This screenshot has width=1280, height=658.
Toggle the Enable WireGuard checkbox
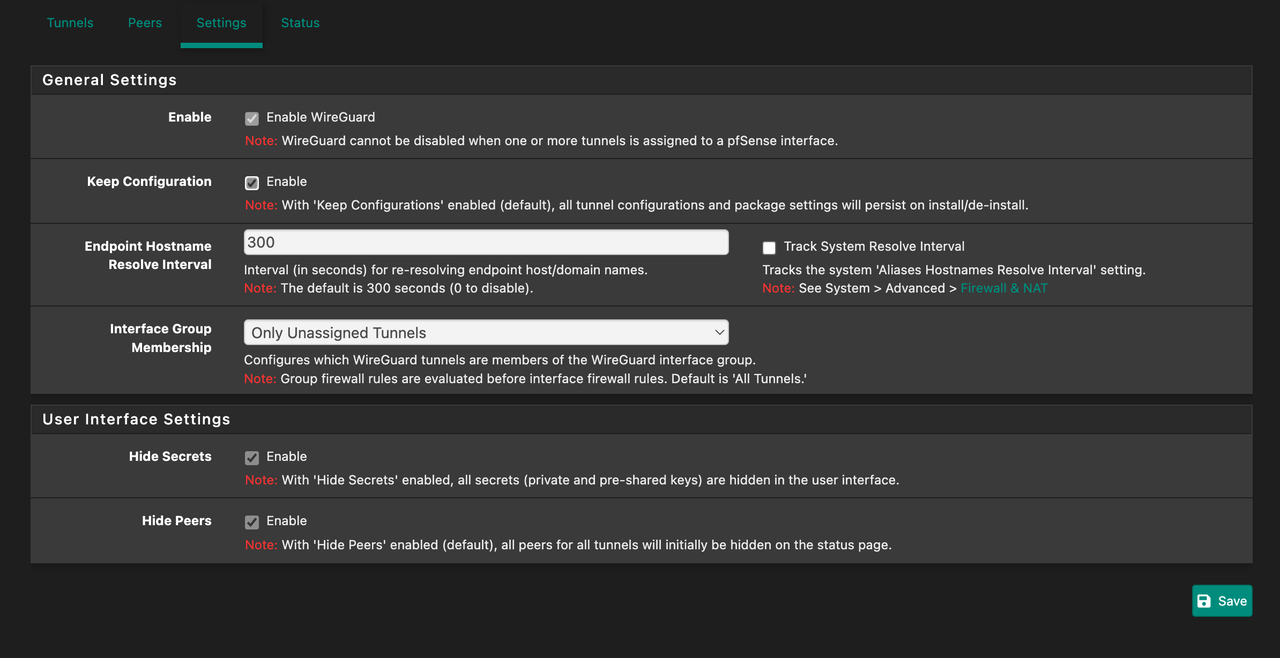252,118
